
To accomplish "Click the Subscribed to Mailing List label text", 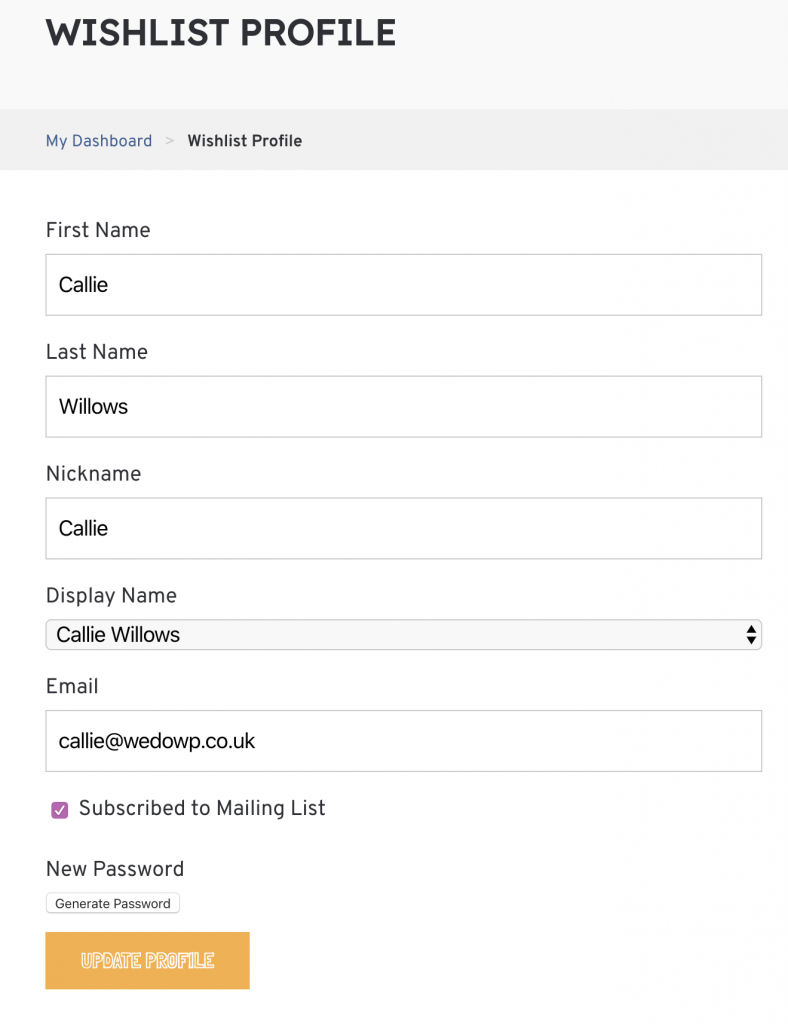I will tap(202, 808).
